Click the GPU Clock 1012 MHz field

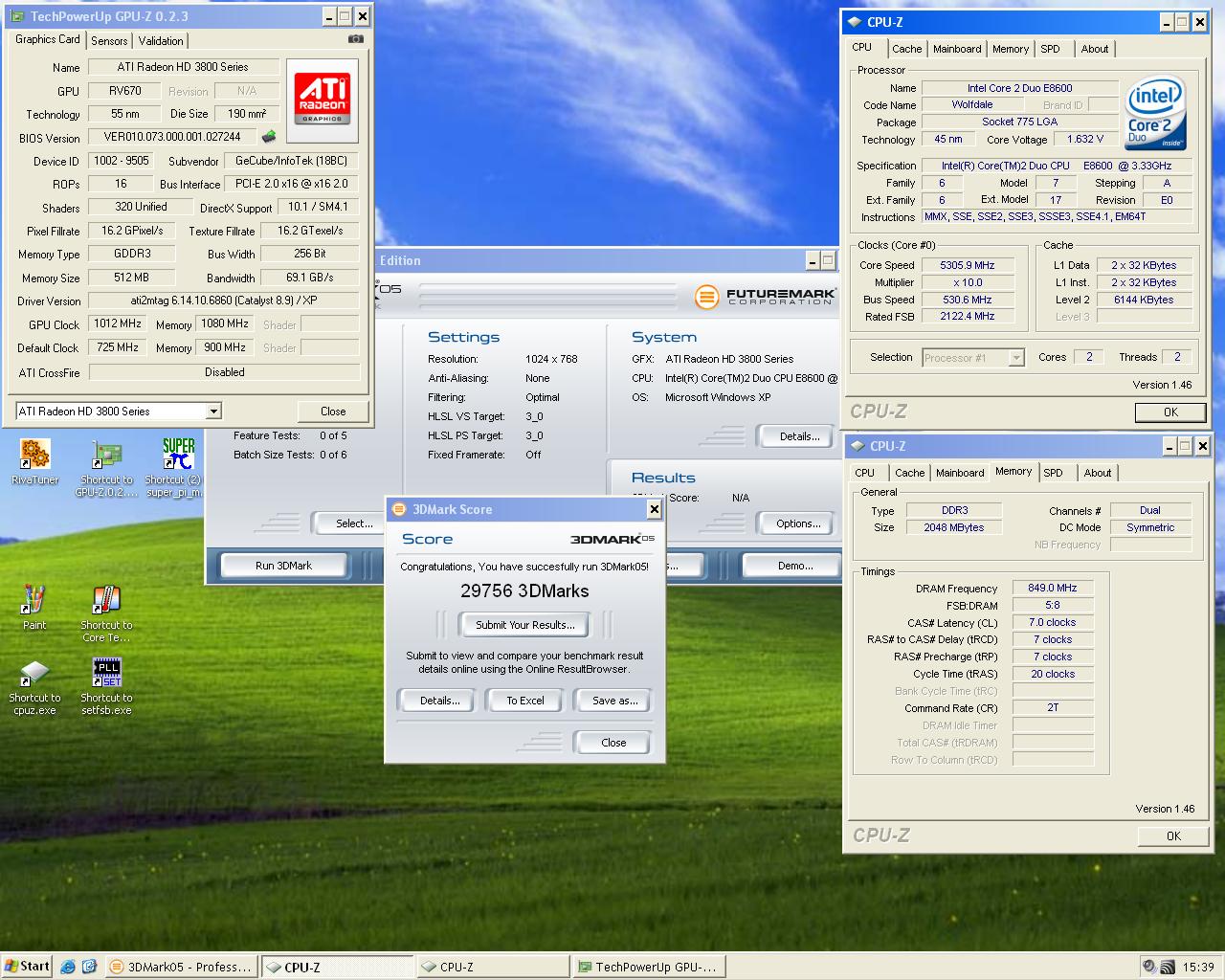point(117,324)
